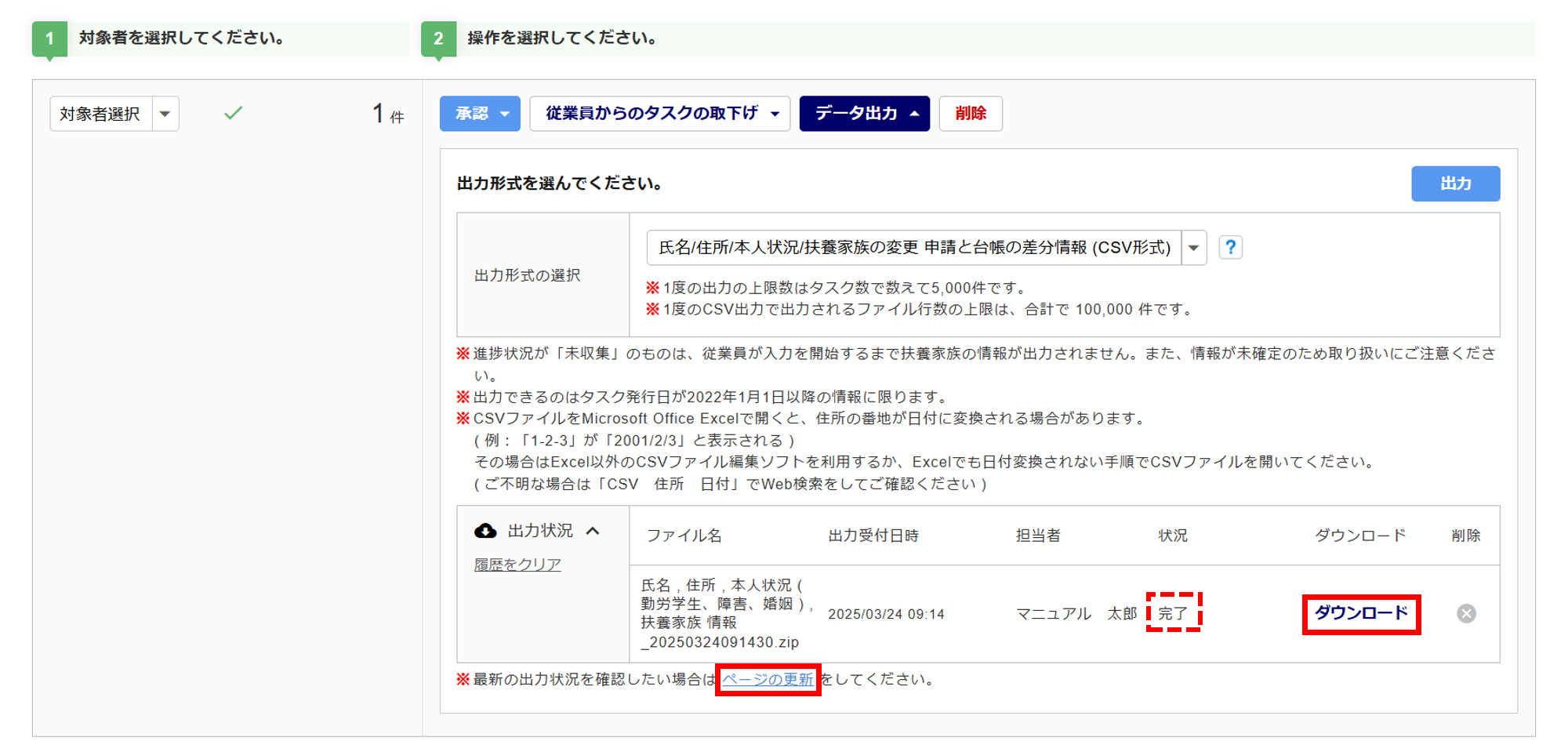
Task: Click the green checkmark icon
Action: [233, 114]
